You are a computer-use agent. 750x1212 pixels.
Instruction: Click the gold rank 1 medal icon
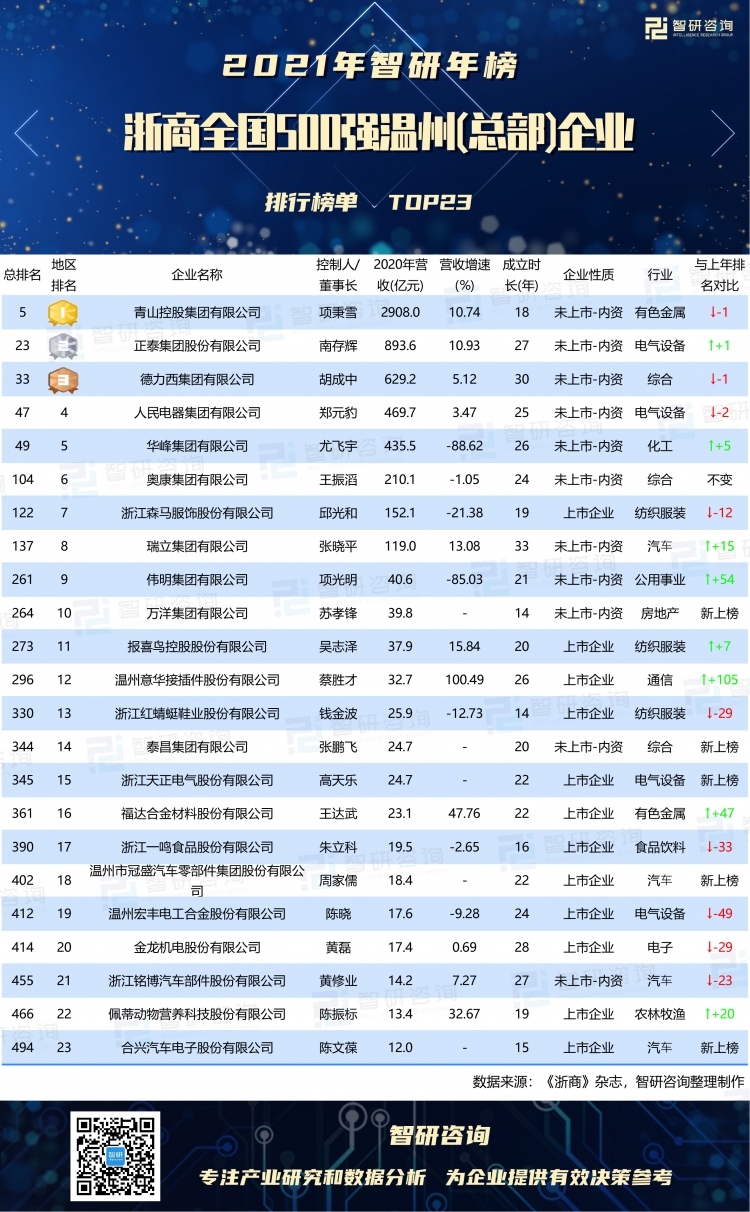click(64, 312)
